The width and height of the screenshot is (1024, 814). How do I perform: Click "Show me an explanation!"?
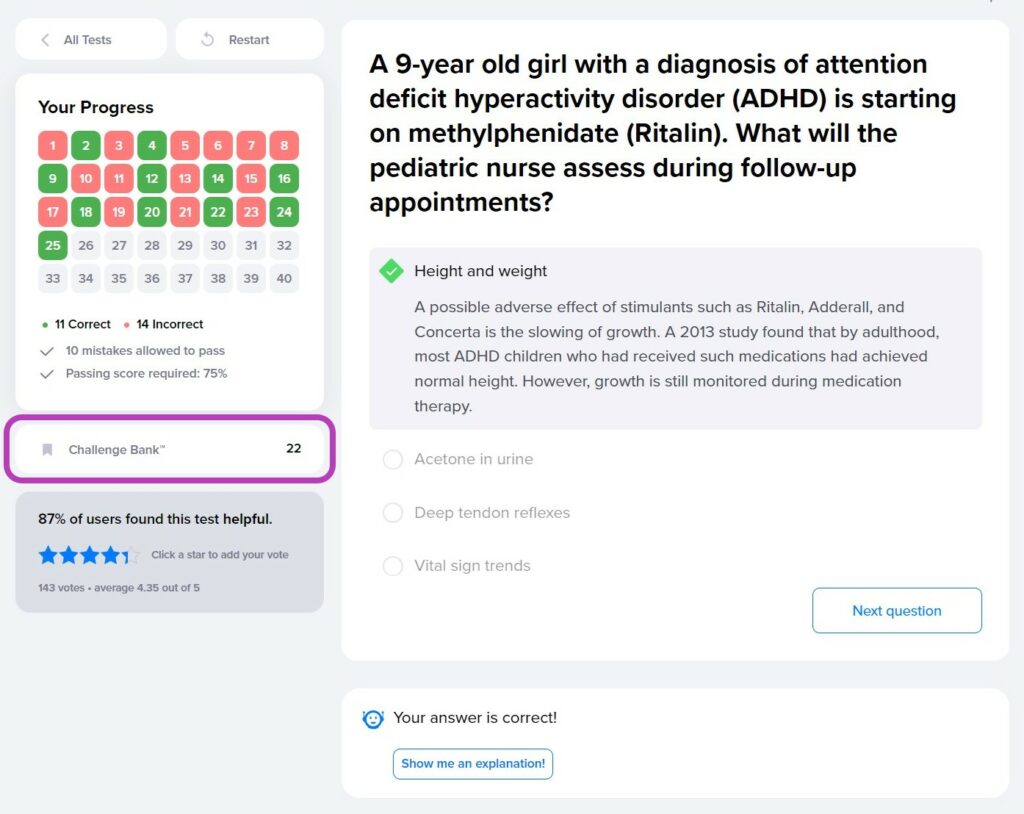[x=472, y=763]
